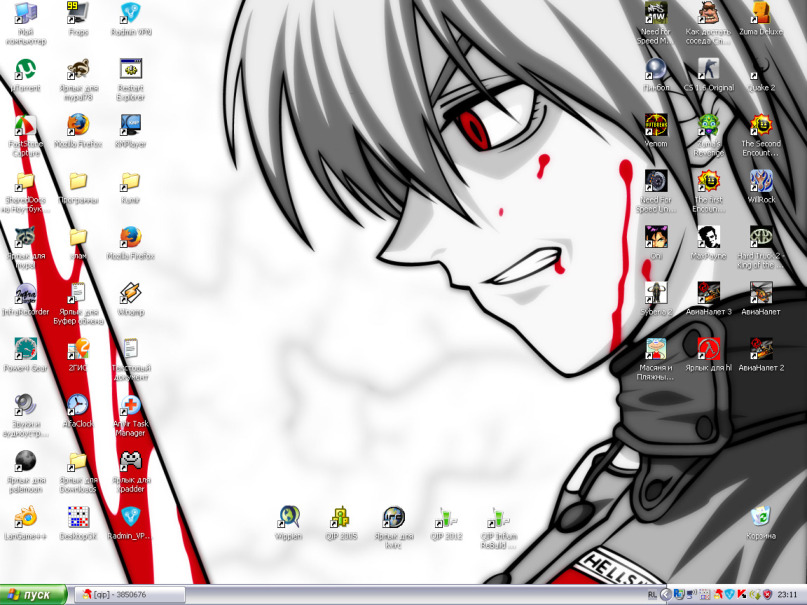Click the пуск Start button
This screenshot has width=807, height=605.
[x=33, y=595]
